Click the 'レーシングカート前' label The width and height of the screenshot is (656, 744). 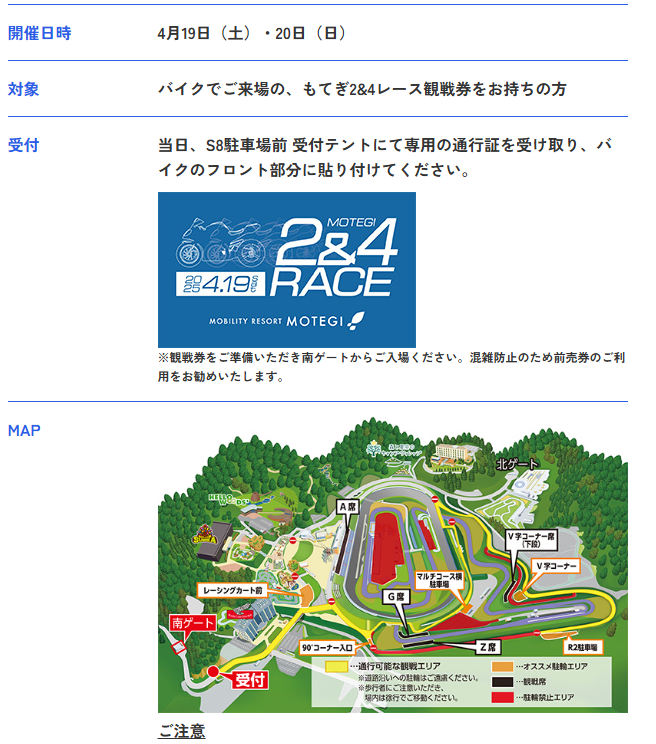(232, 590)
